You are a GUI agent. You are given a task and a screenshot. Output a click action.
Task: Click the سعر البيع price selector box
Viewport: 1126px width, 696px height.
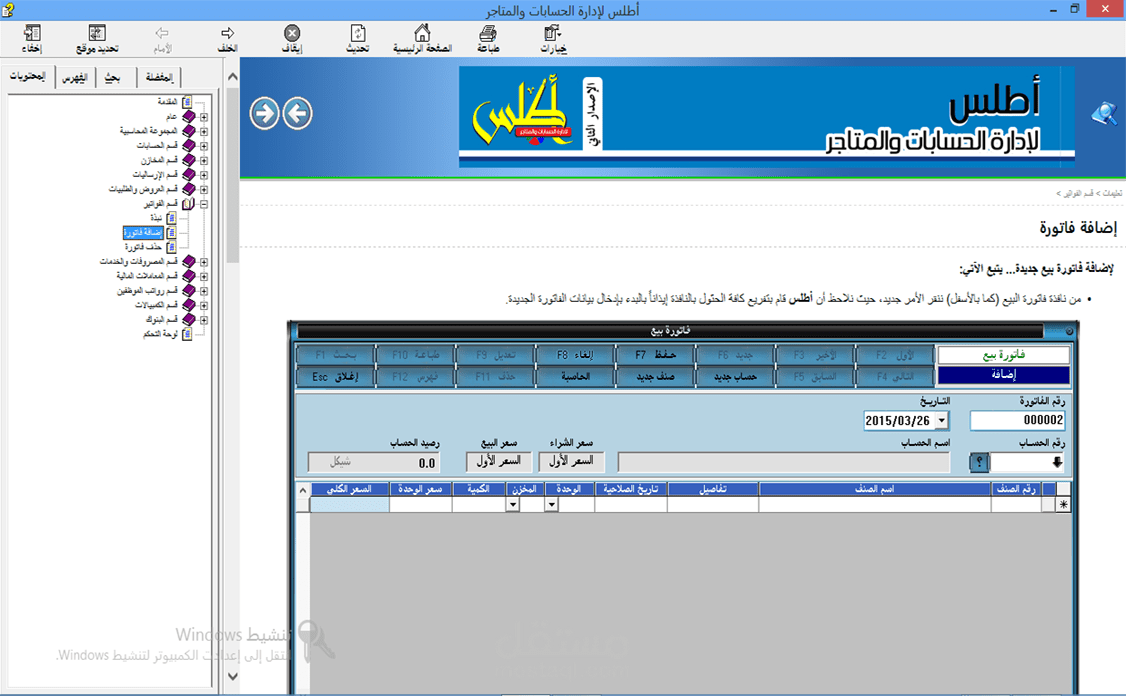(499, 461)
